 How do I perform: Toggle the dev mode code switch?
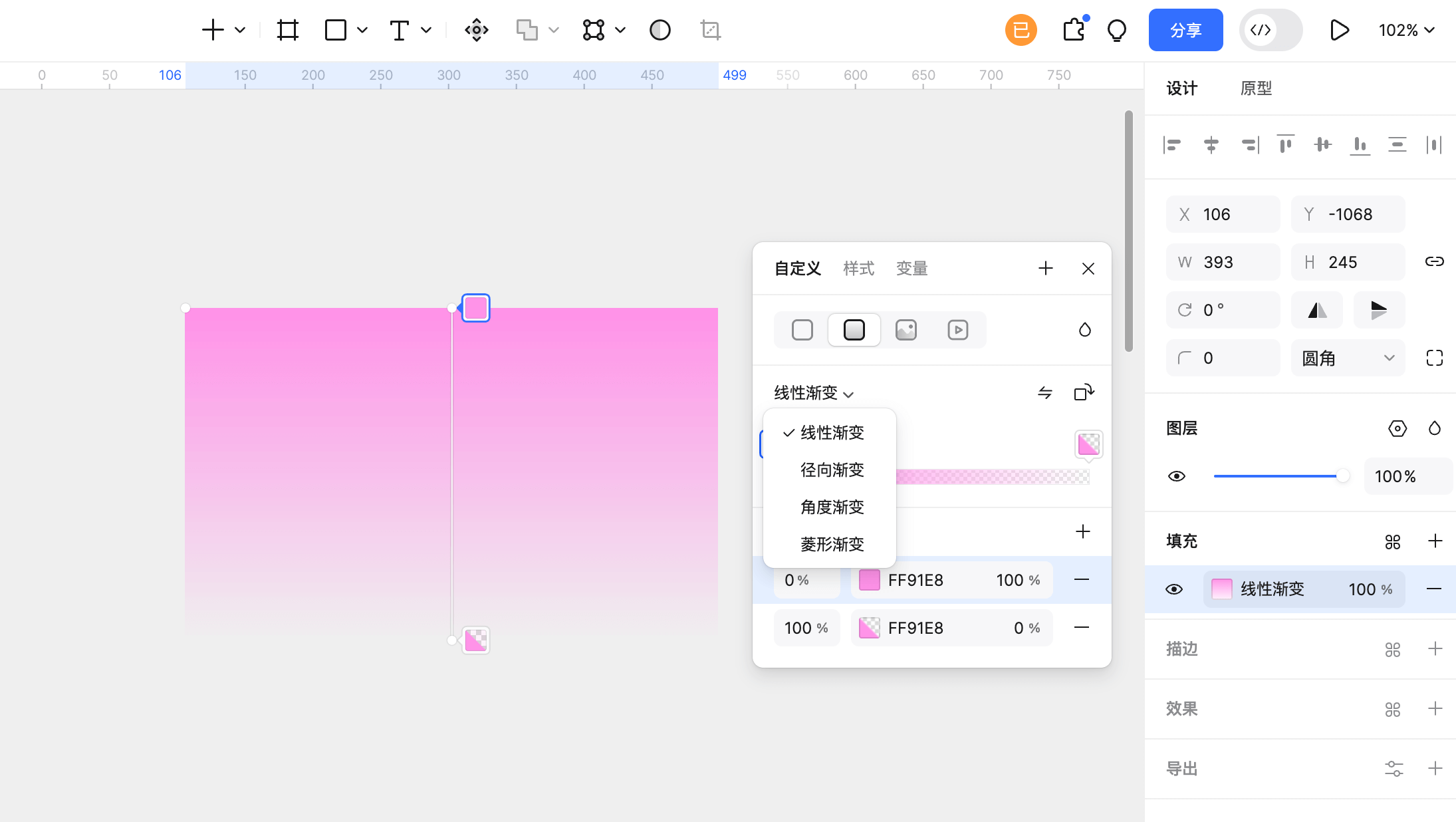pyautogui.click(x=1271, y=30)
